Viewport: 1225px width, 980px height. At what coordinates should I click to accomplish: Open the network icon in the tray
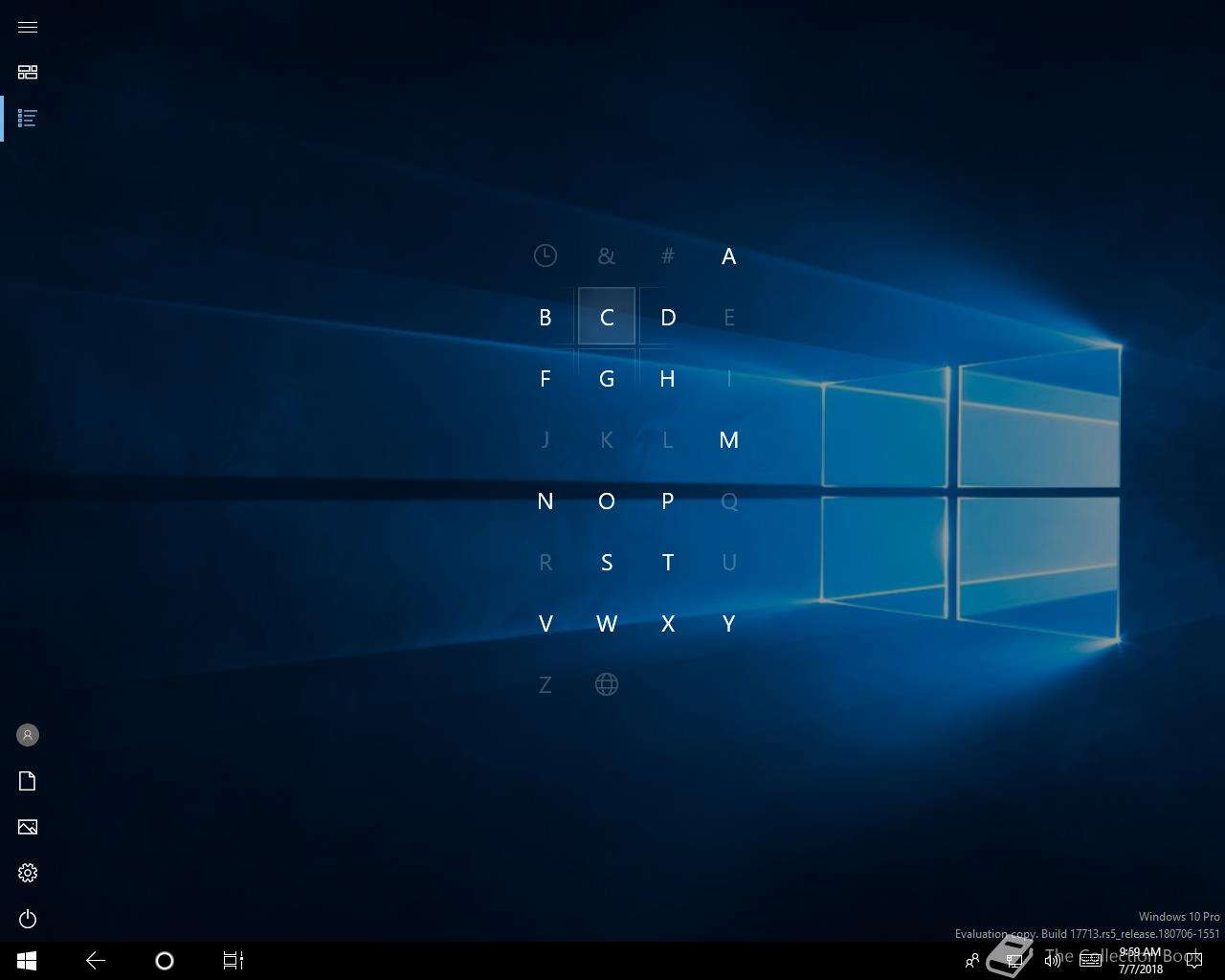(1013, 961)
